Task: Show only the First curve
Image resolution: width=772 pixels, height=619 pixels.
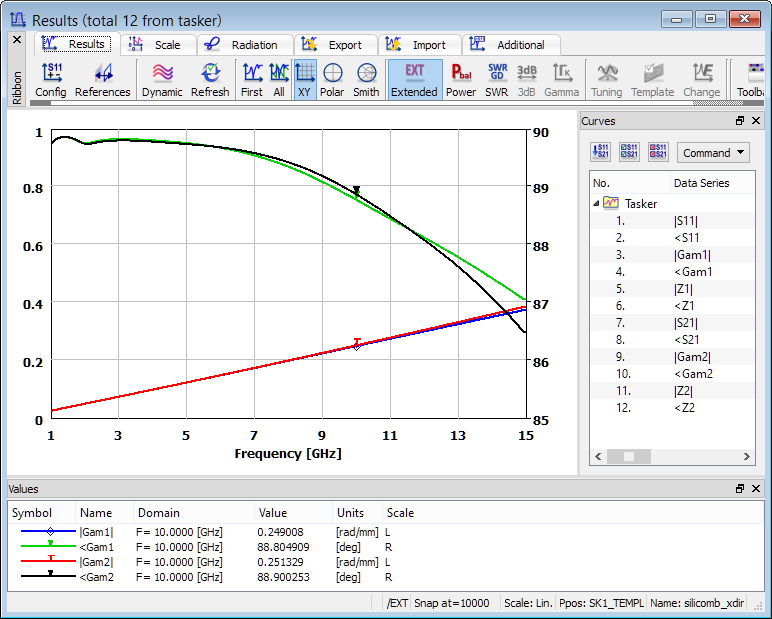Action: click(x=252, y=79)
